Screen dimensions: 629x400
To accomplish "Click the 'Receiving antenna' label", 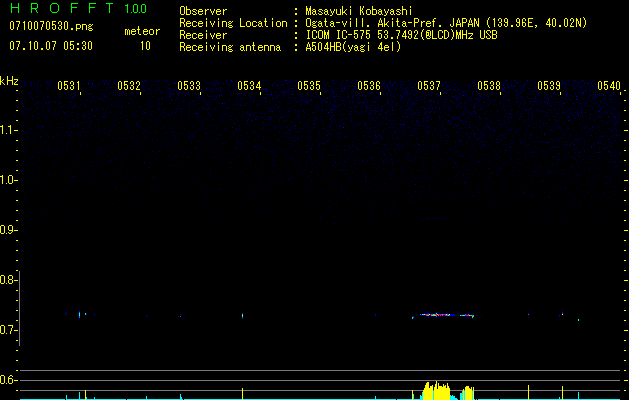I will point(230,47).
